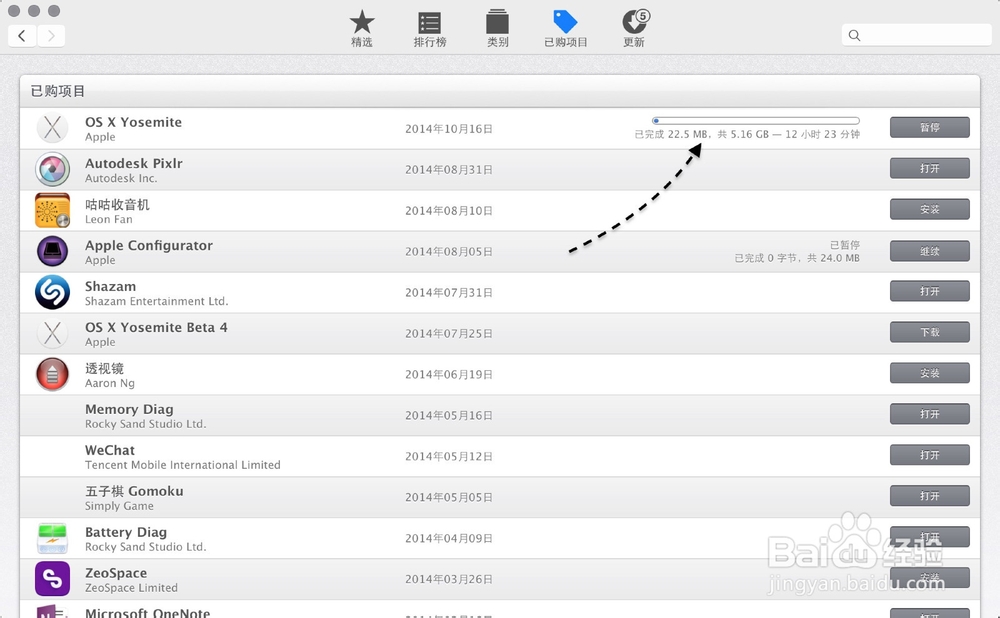Click the ZeoSpace title
This screenshot has height=618, width=1000.
(116, 573)
